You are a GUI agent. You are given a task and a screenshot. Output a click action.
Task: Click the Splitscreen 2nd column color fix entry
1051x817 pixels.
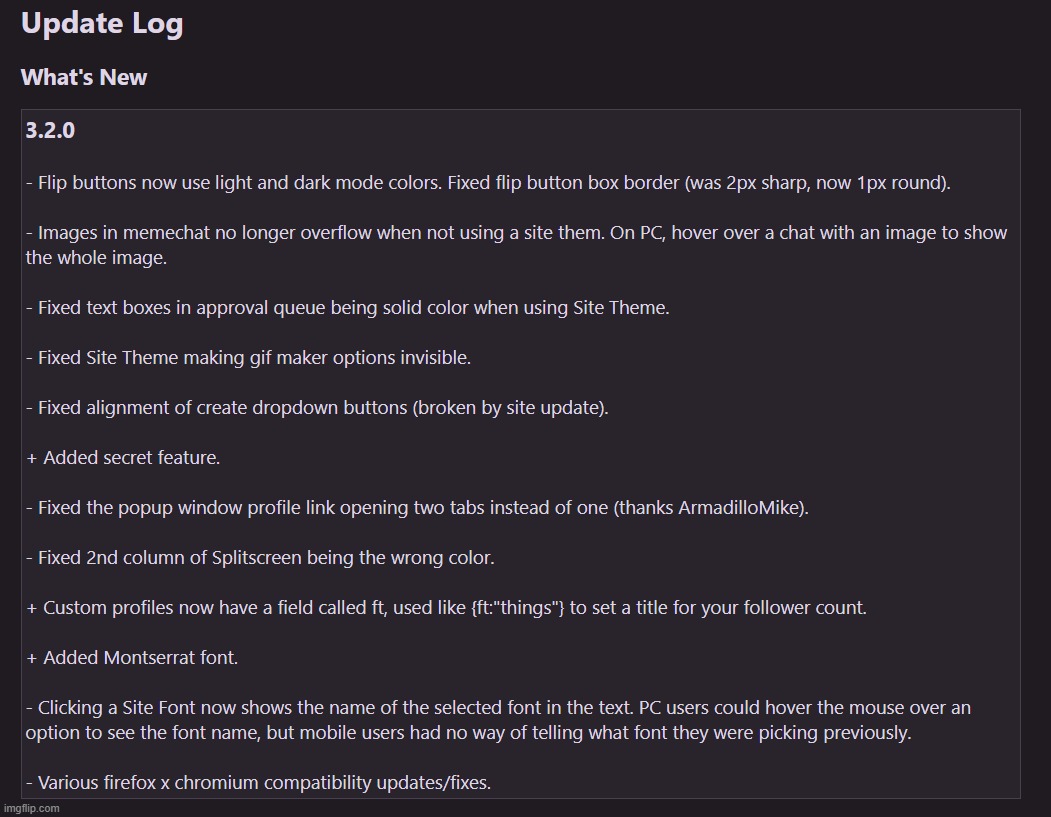pos(260,557)
